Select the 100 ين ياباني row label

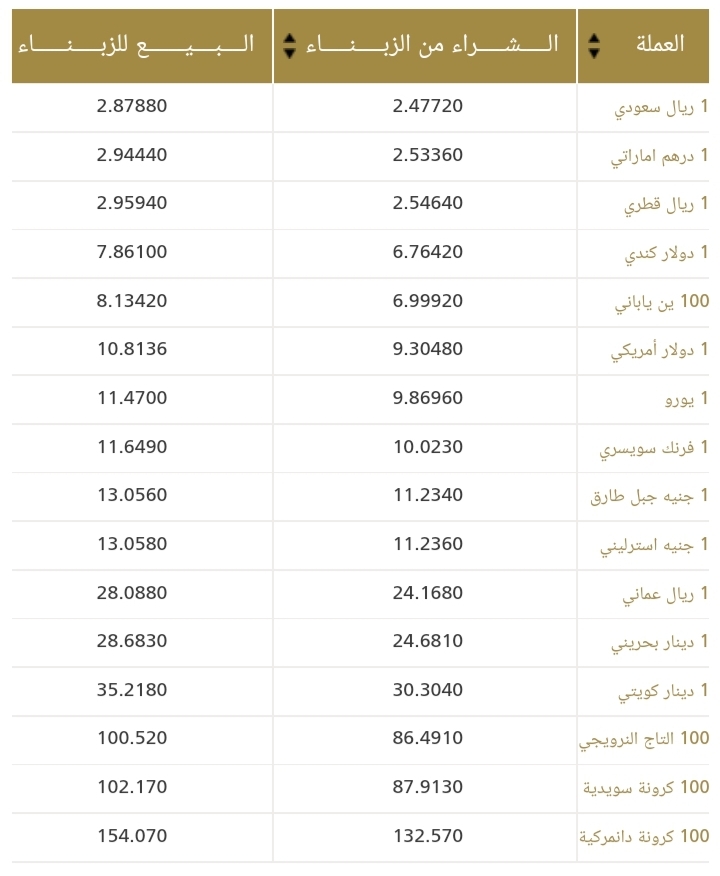pos(662,302)
